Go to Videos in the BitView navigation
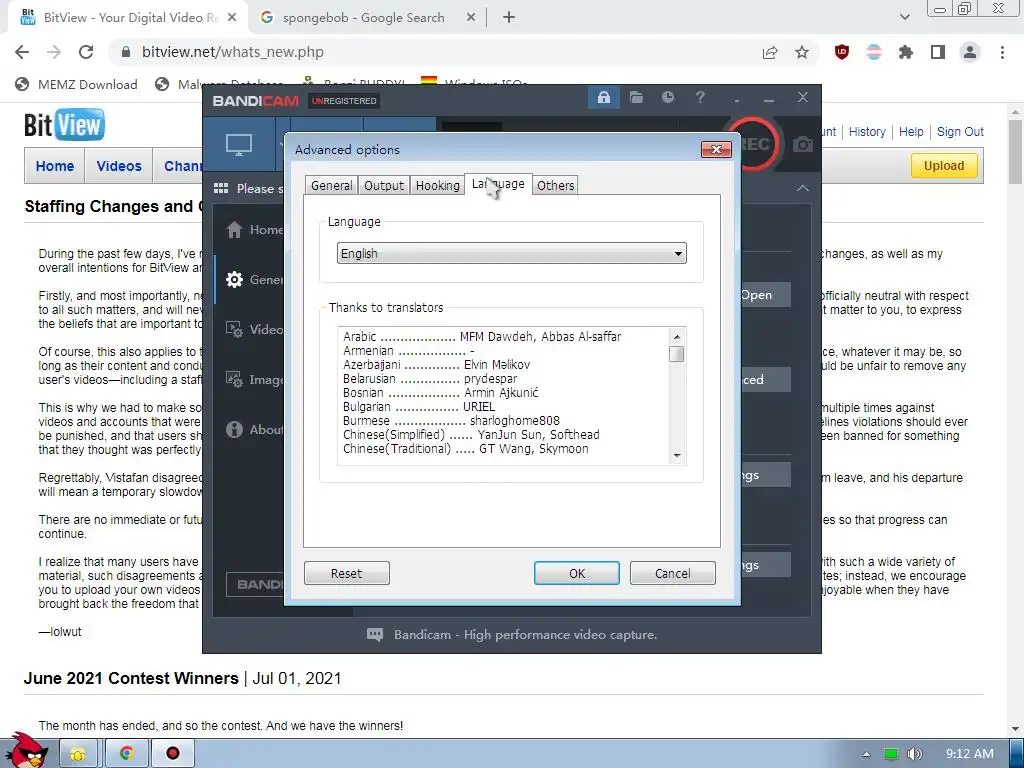 [x=119, y=166]
